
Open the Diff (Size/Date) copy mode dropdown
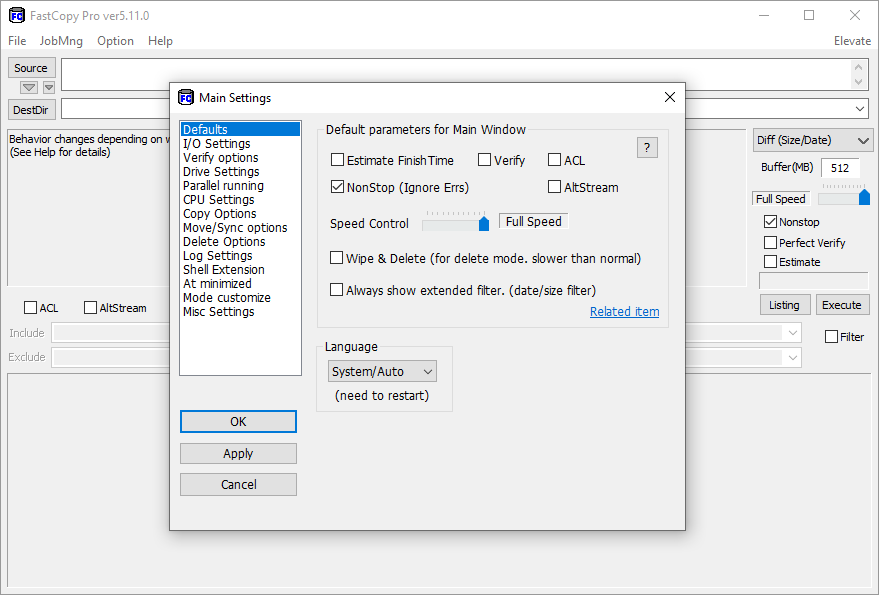click(813, 140)
